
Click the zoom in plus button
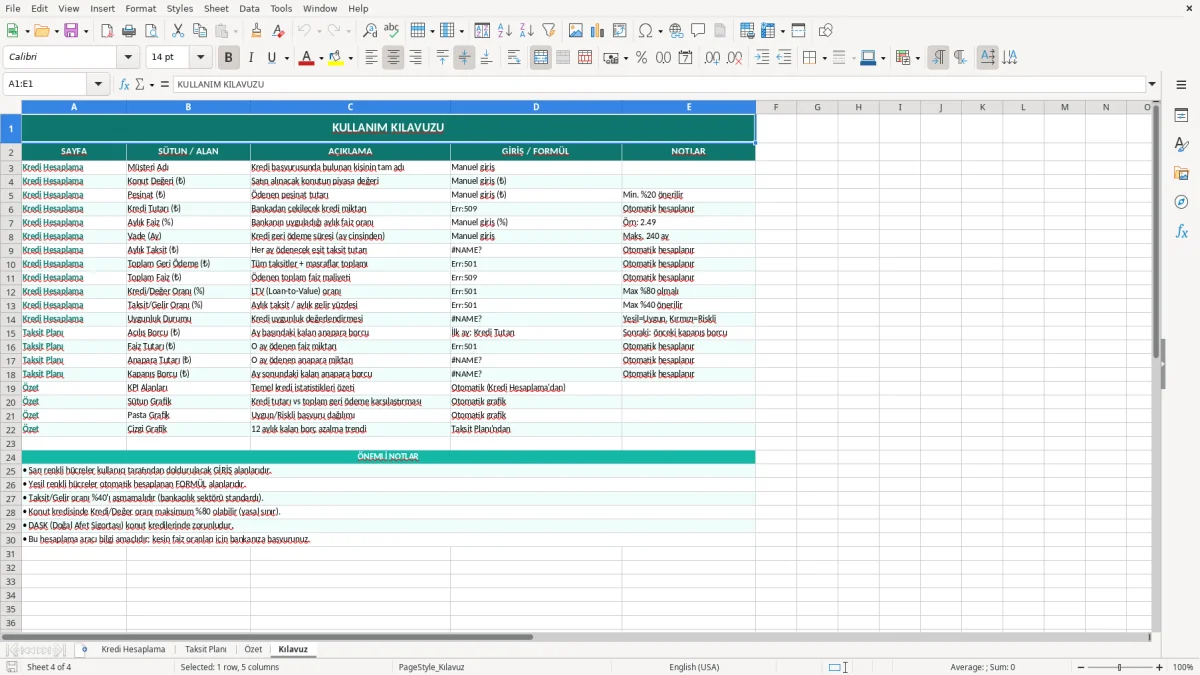coord(1160,667)
